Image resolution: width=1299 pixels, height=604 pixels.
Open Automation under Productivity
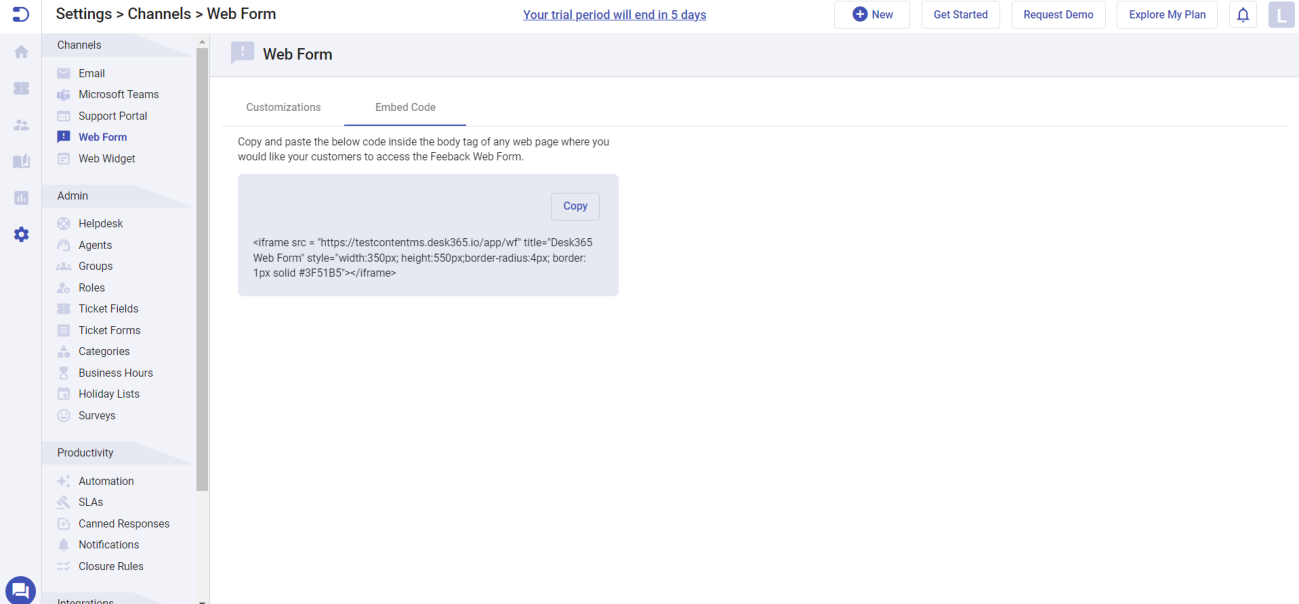point(106,481)
